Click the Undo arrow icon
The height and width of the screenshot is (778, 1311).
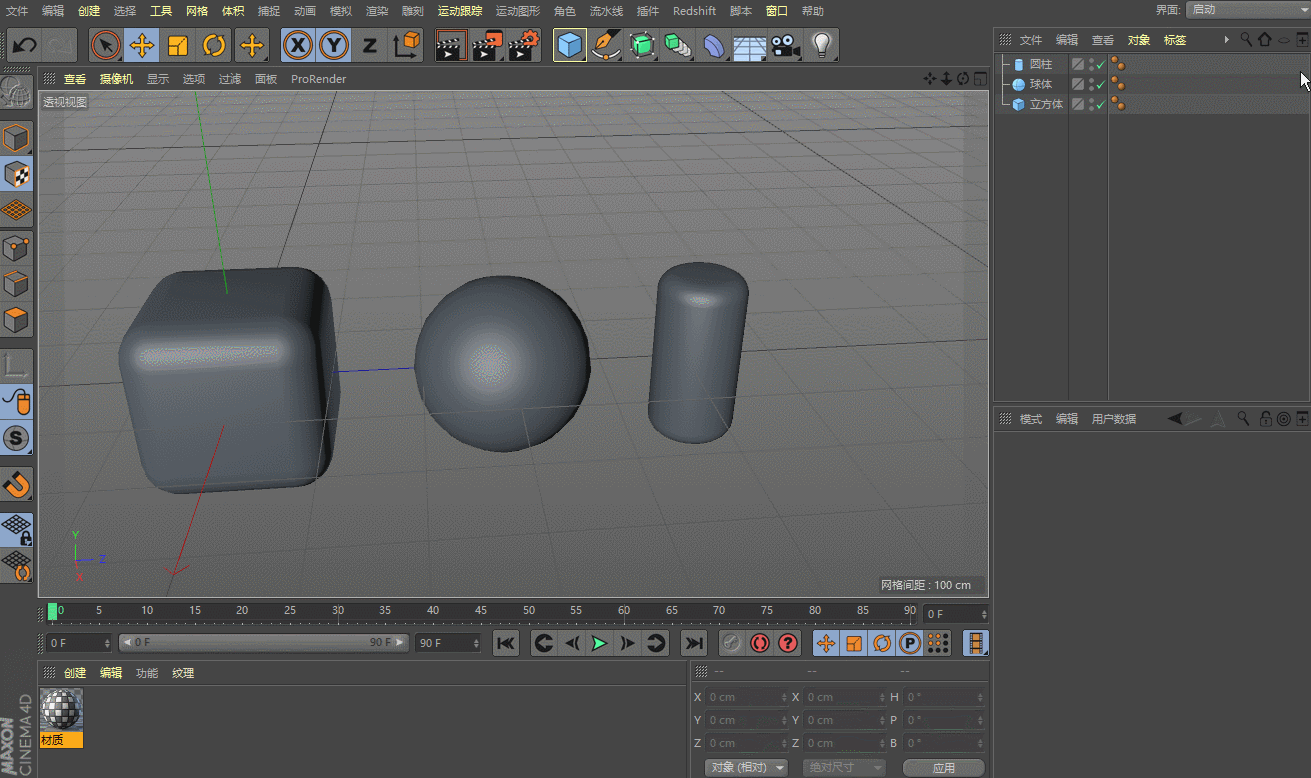tap(24, 45)
